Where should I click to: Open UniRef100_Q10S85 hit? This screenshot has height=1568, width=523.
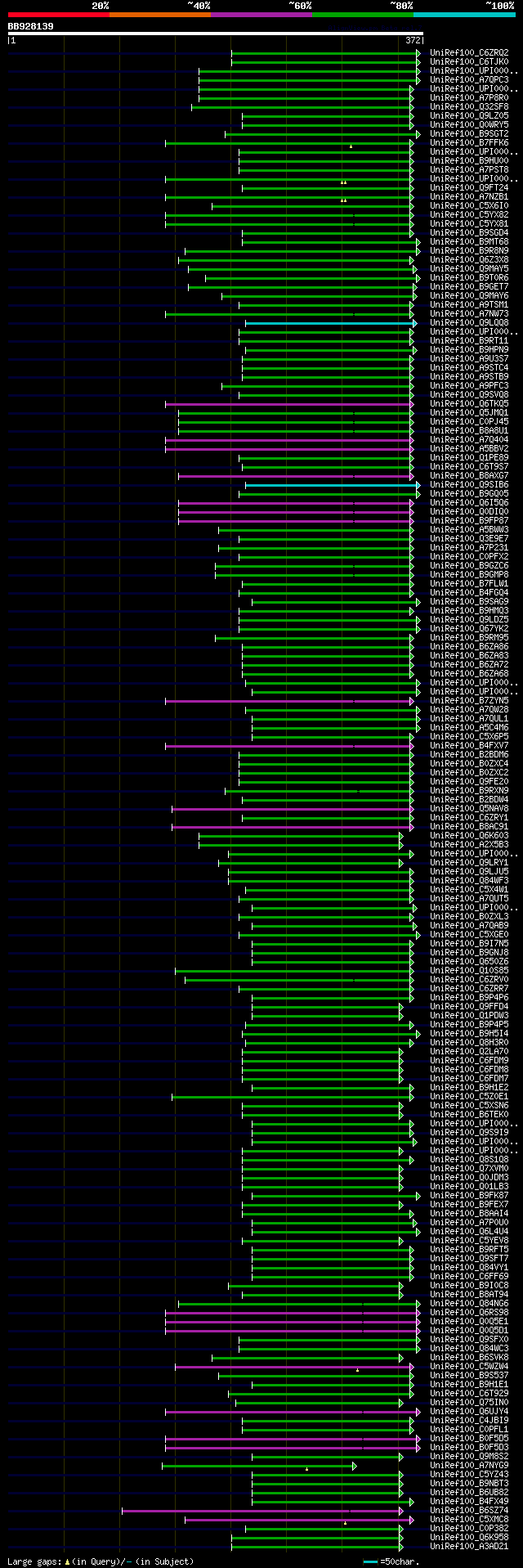tap(469, 971)
